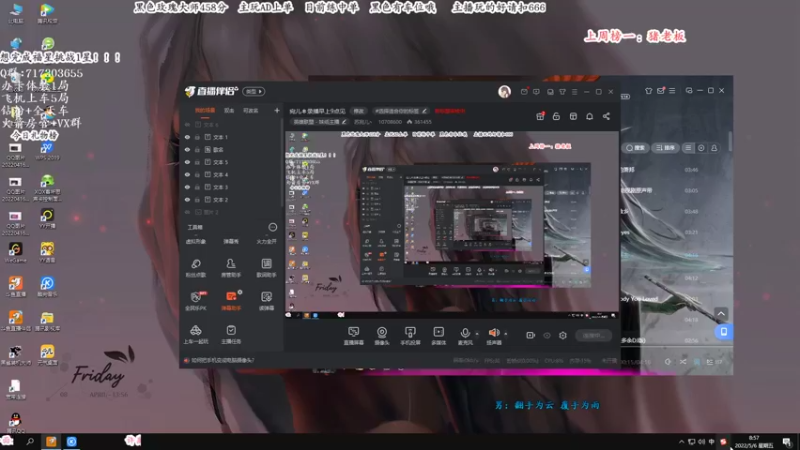800x450 pixels.
Task: Open the 虚拟形象 toolbox tab
Action: tap(195, 241)
